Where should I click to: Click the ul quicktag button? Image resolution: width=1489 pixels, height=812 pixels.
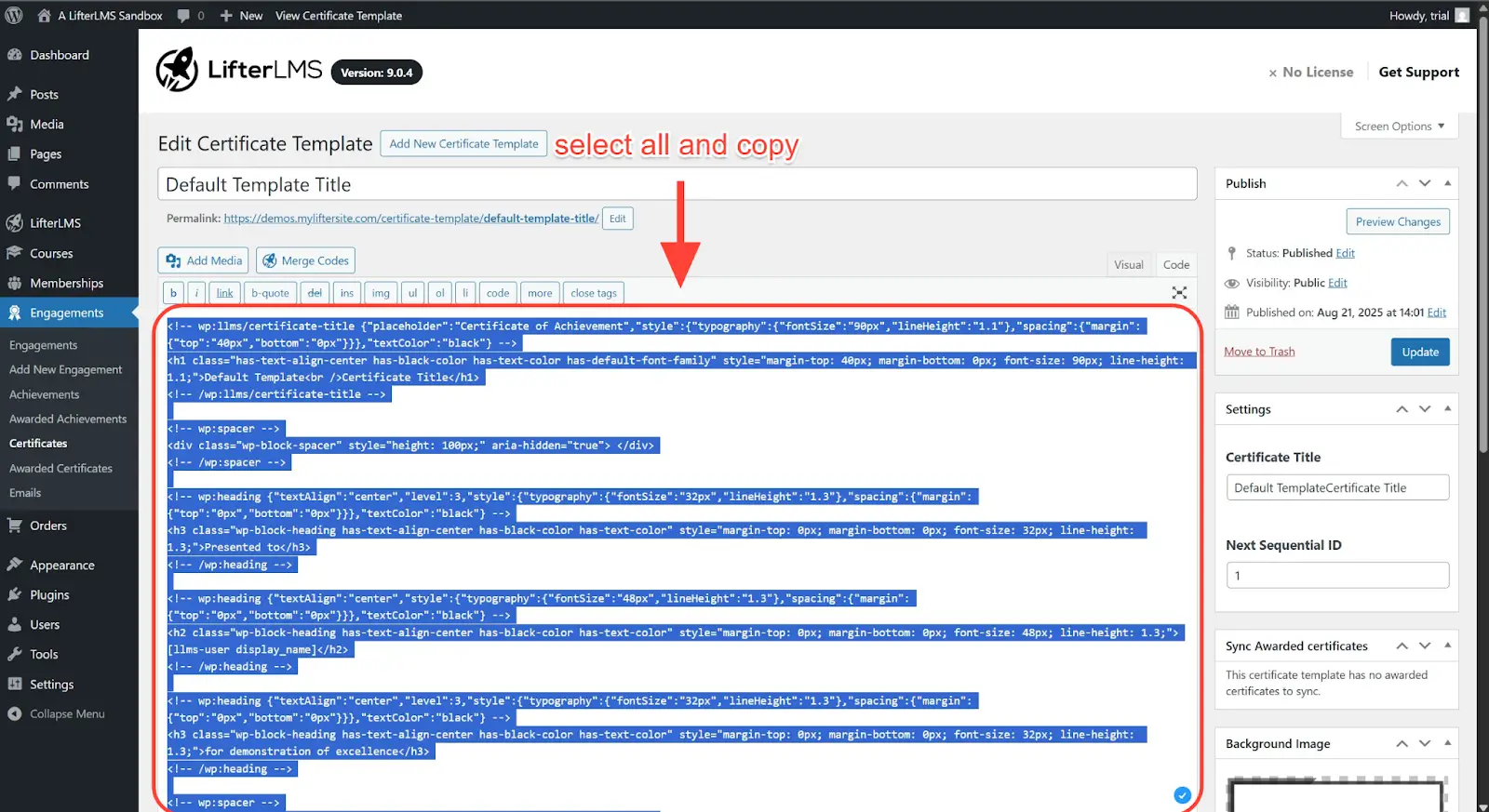point(412,293)
